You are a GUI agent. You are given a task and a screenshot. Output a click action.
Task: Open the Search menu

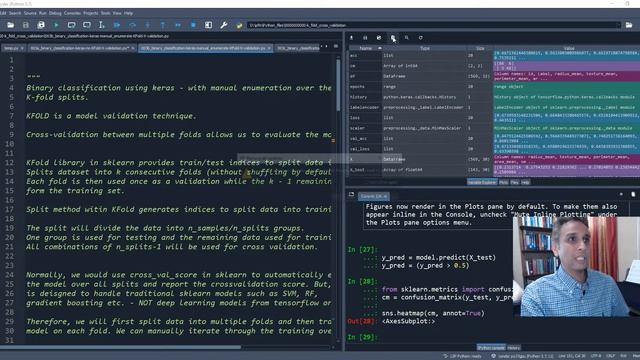[x=15, y=13]
